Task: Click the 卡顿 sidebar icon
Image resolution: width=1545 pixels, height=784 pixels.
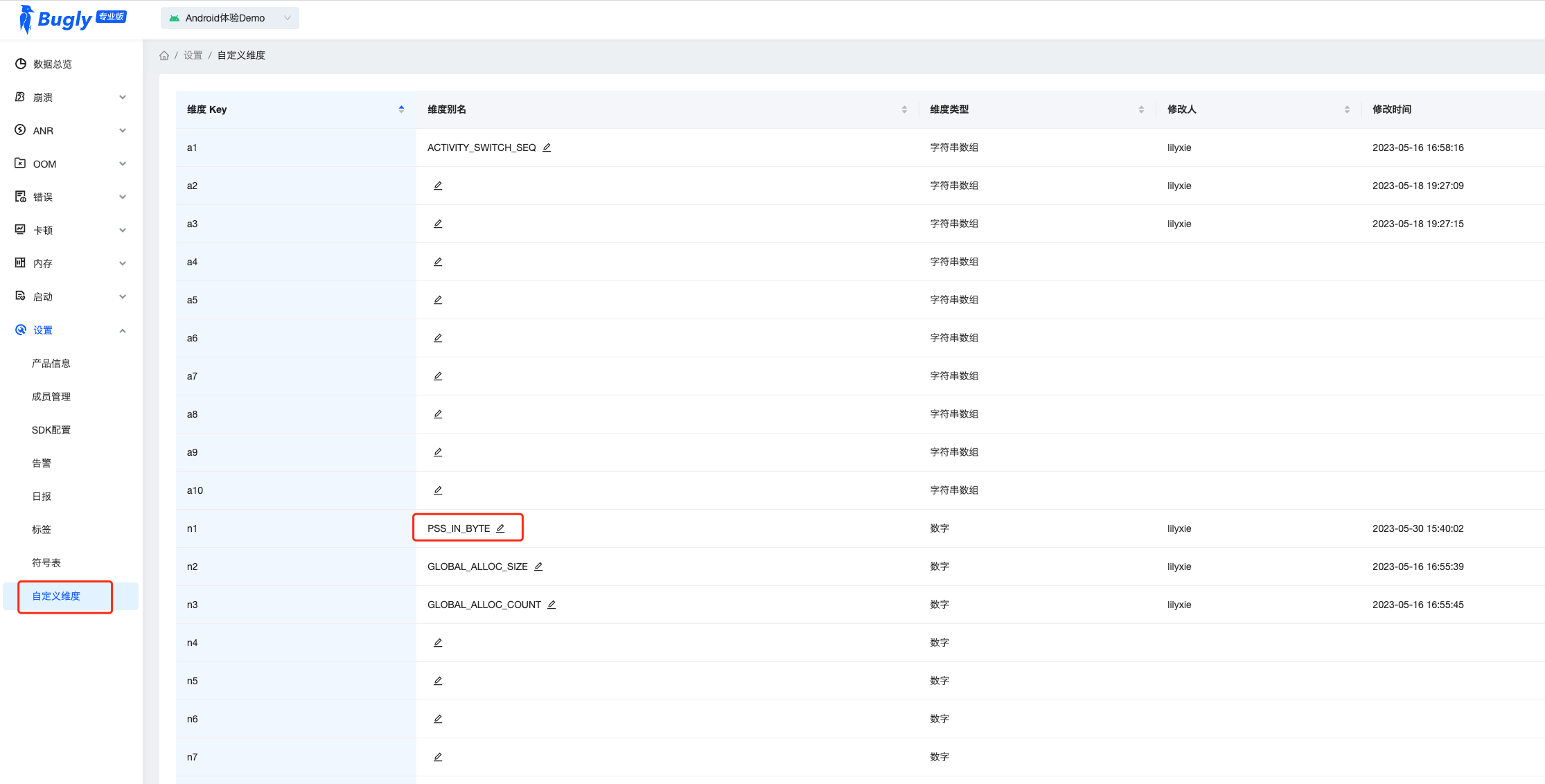Action: (20, 230)
